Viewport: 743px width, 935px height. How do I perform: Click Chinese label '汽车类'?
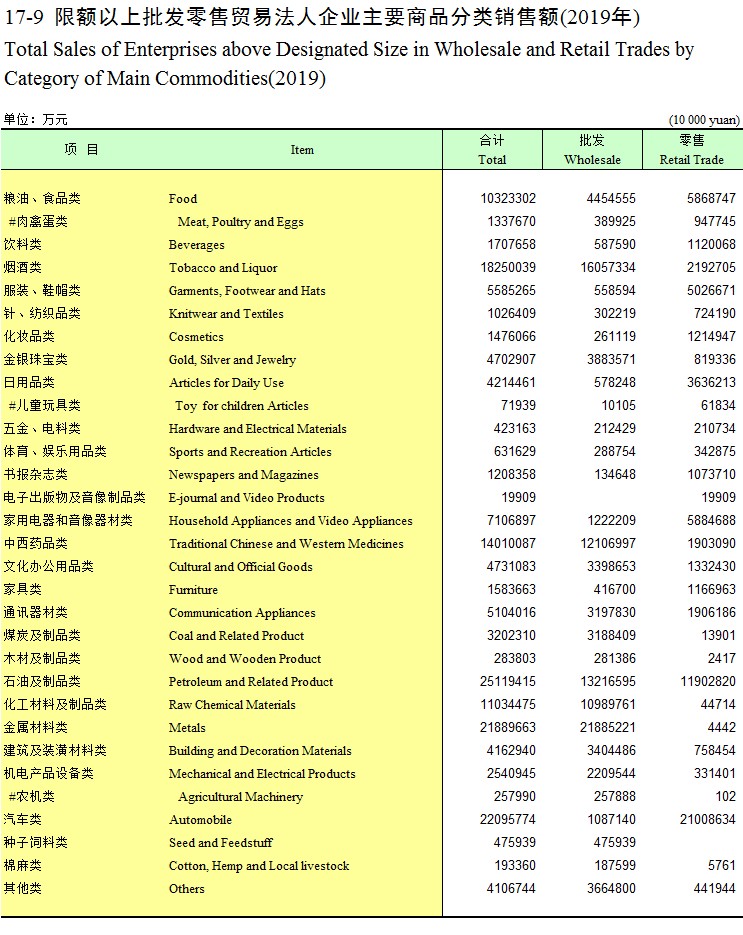[23, 820]
